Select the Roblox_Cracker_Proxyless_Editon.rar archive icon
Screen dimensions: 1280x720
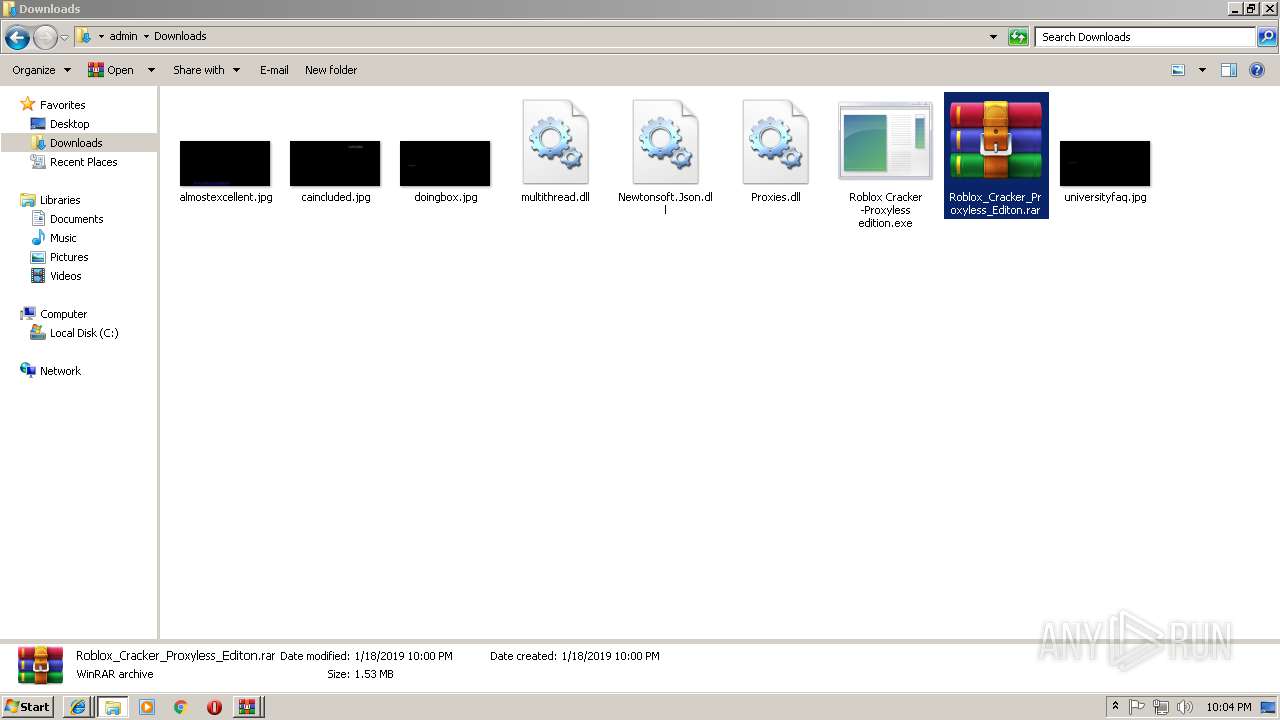(x=996, y=141)
